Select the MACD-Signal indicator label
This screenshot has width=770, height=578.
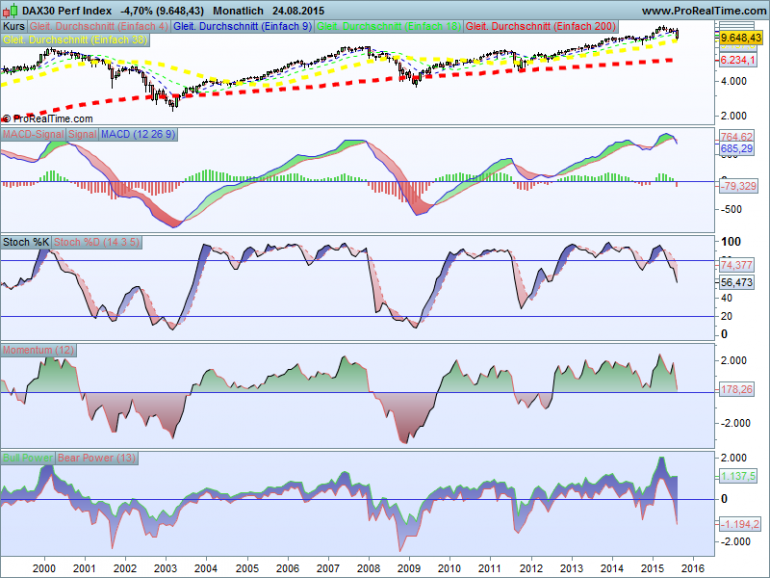[33, 135]
